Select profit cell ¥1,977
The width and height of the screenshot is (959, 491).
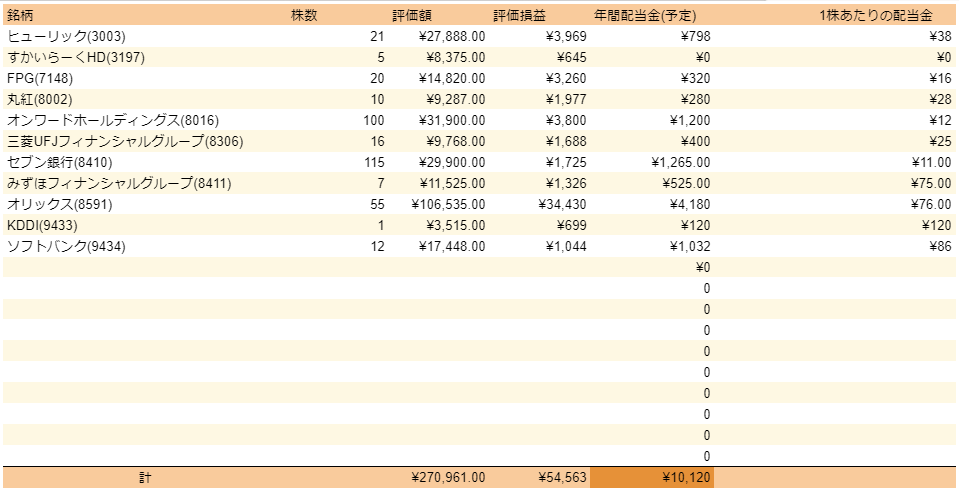click(566, 99)
